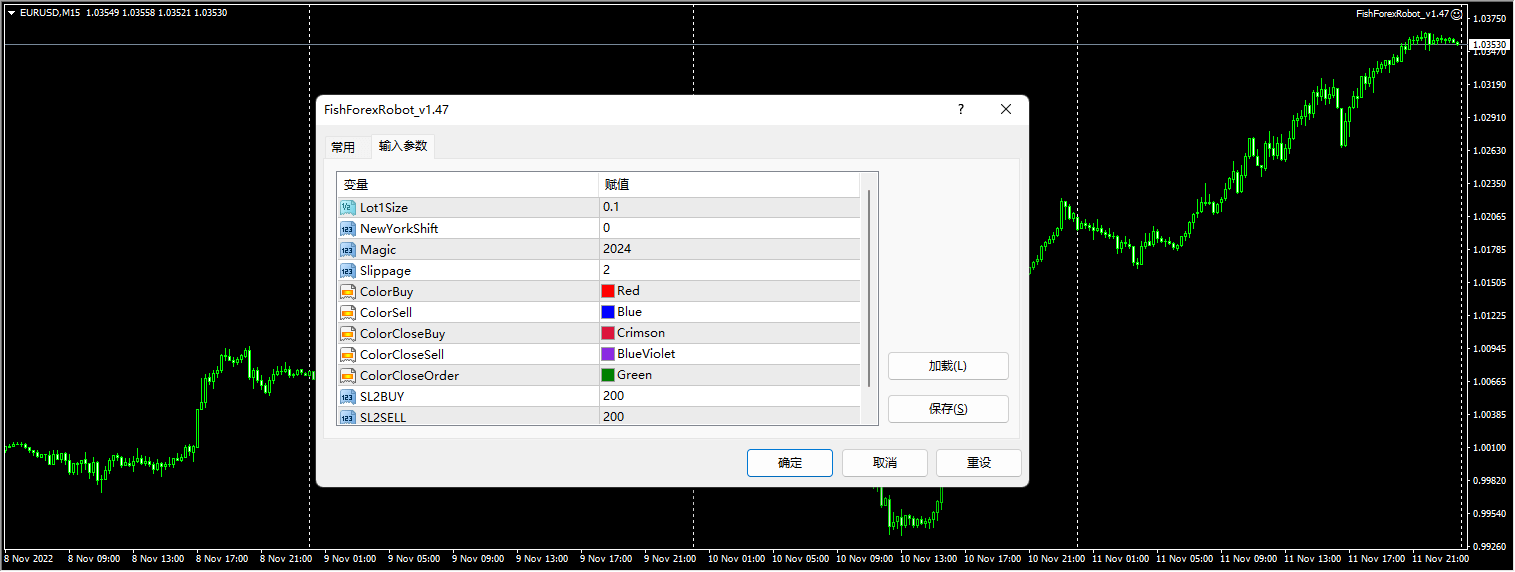Click the 加载(L) load button
Viewport: 1515px width, 572px height.
pyautogui.click(x=948, y=366)
